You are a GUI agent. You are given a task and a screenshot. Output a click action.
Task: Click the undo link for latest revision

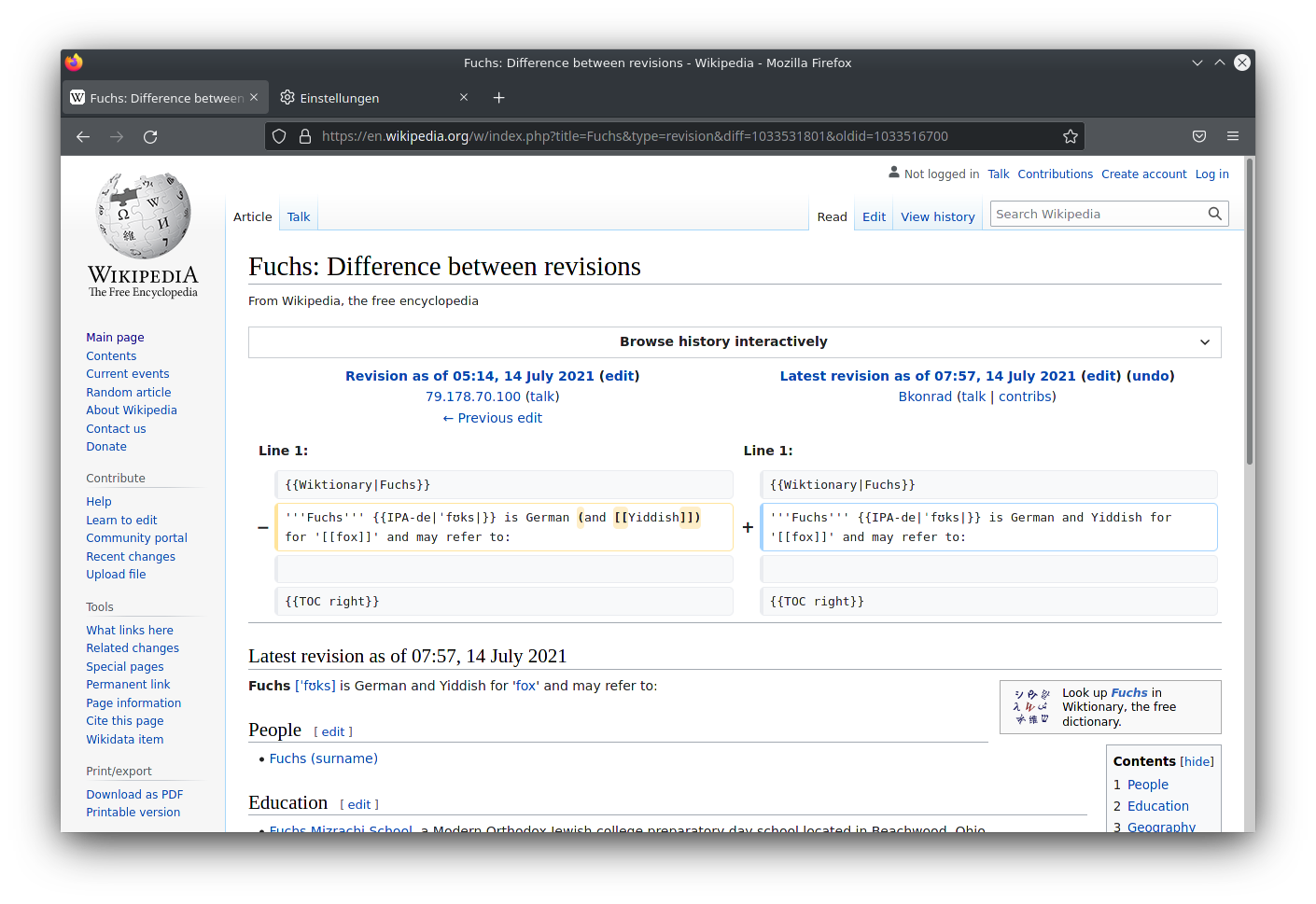point(1151,376)
